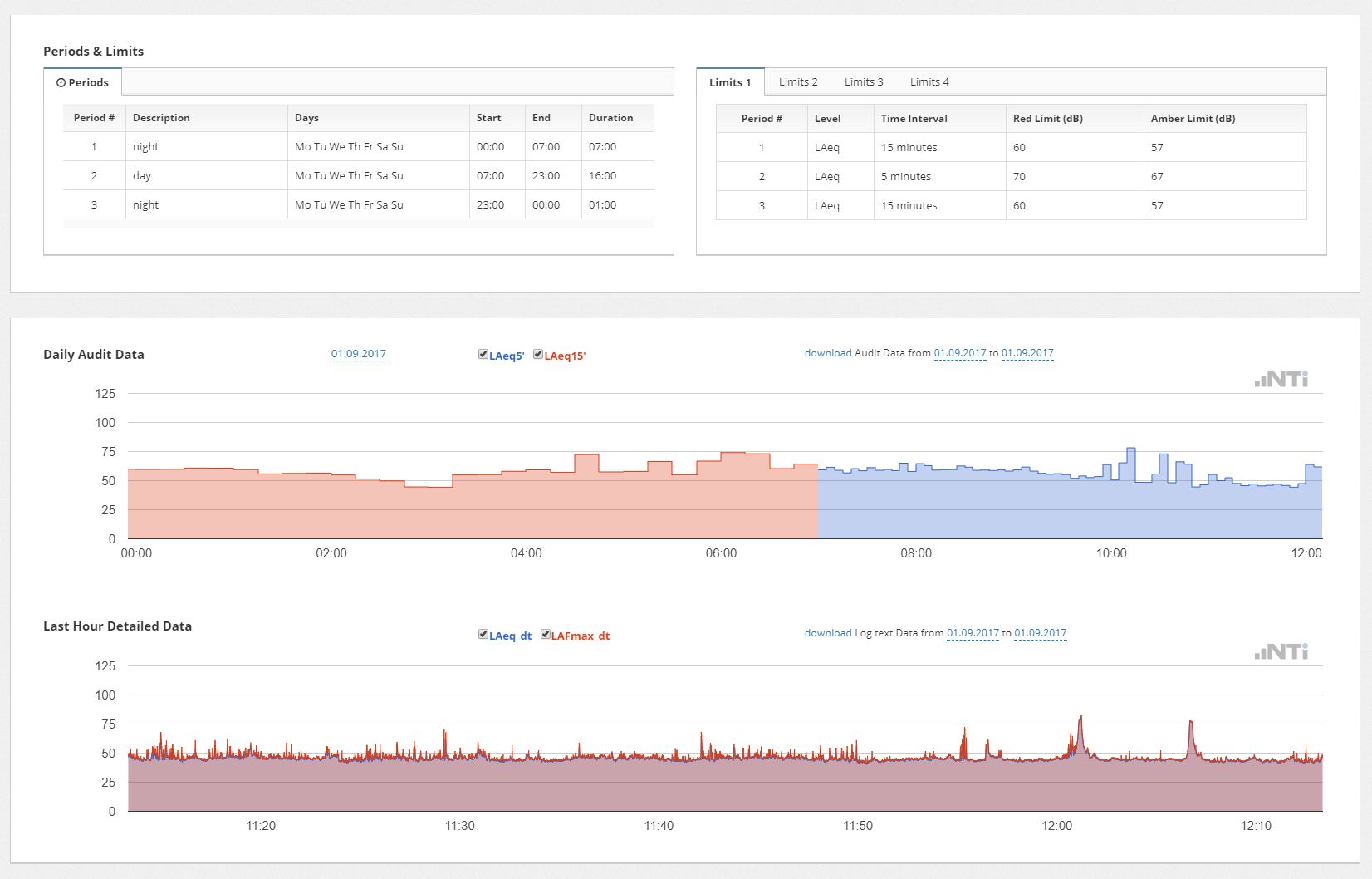Image resolution: width=1372 pixels, height=879 pixels.
Task: Click the NTi logo on Daily Audit chart
Action: [x=1281, y=380]
